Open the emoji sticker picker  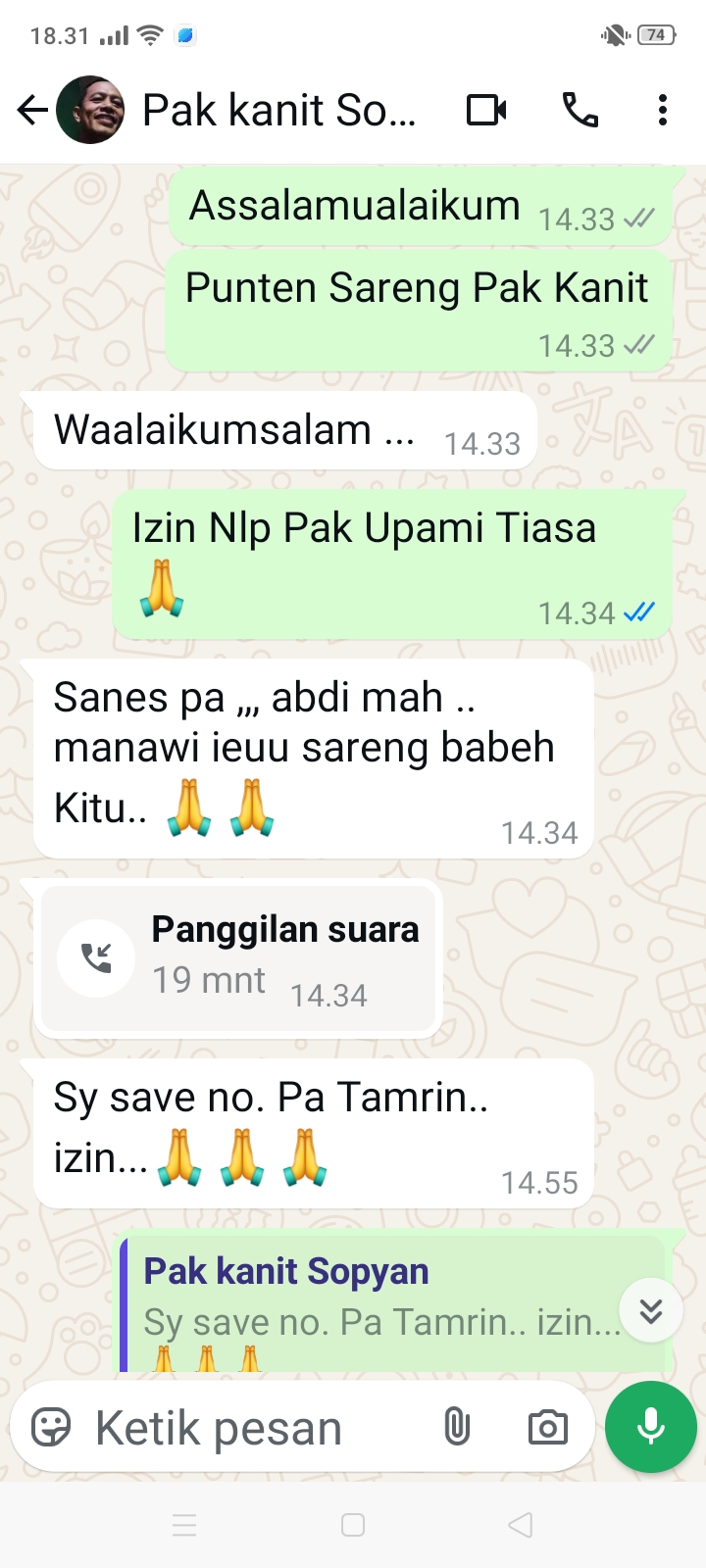click(51, 1427)
